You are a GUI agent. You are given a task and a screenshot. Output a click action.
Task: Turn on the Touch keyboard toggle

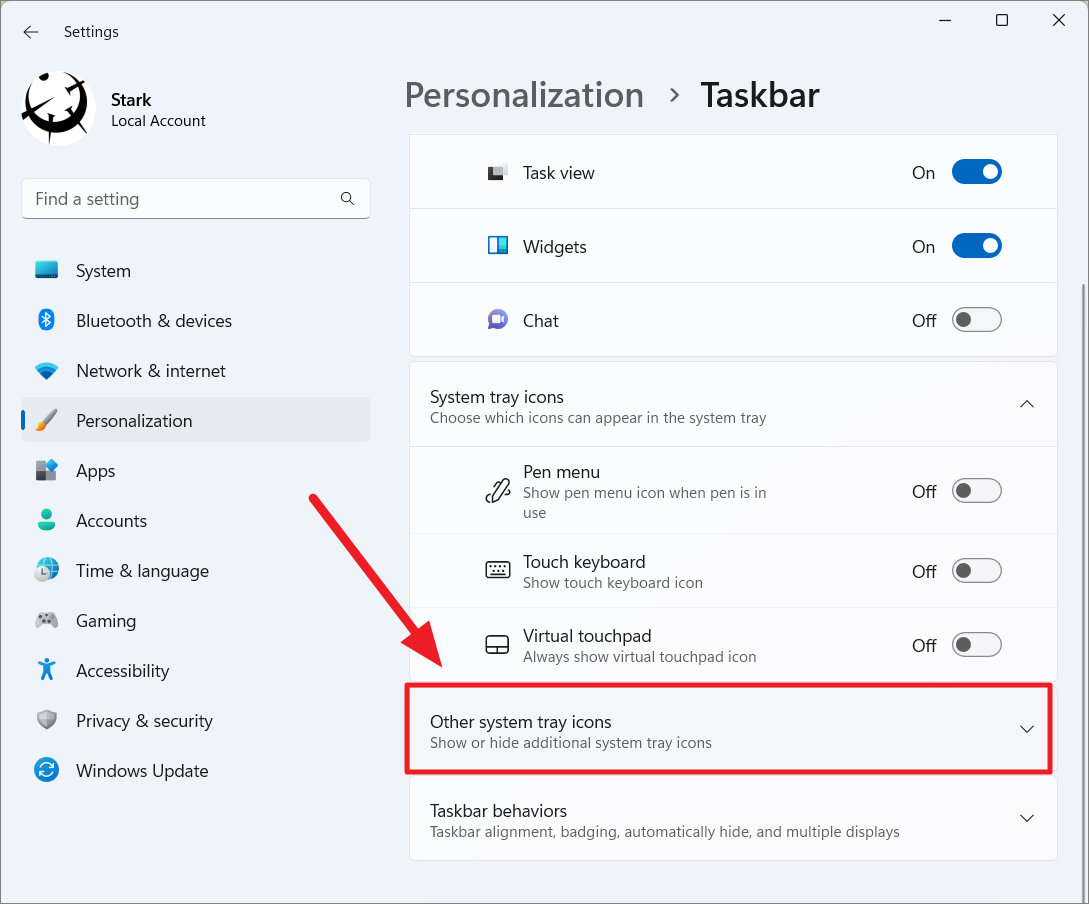point(976,571)
